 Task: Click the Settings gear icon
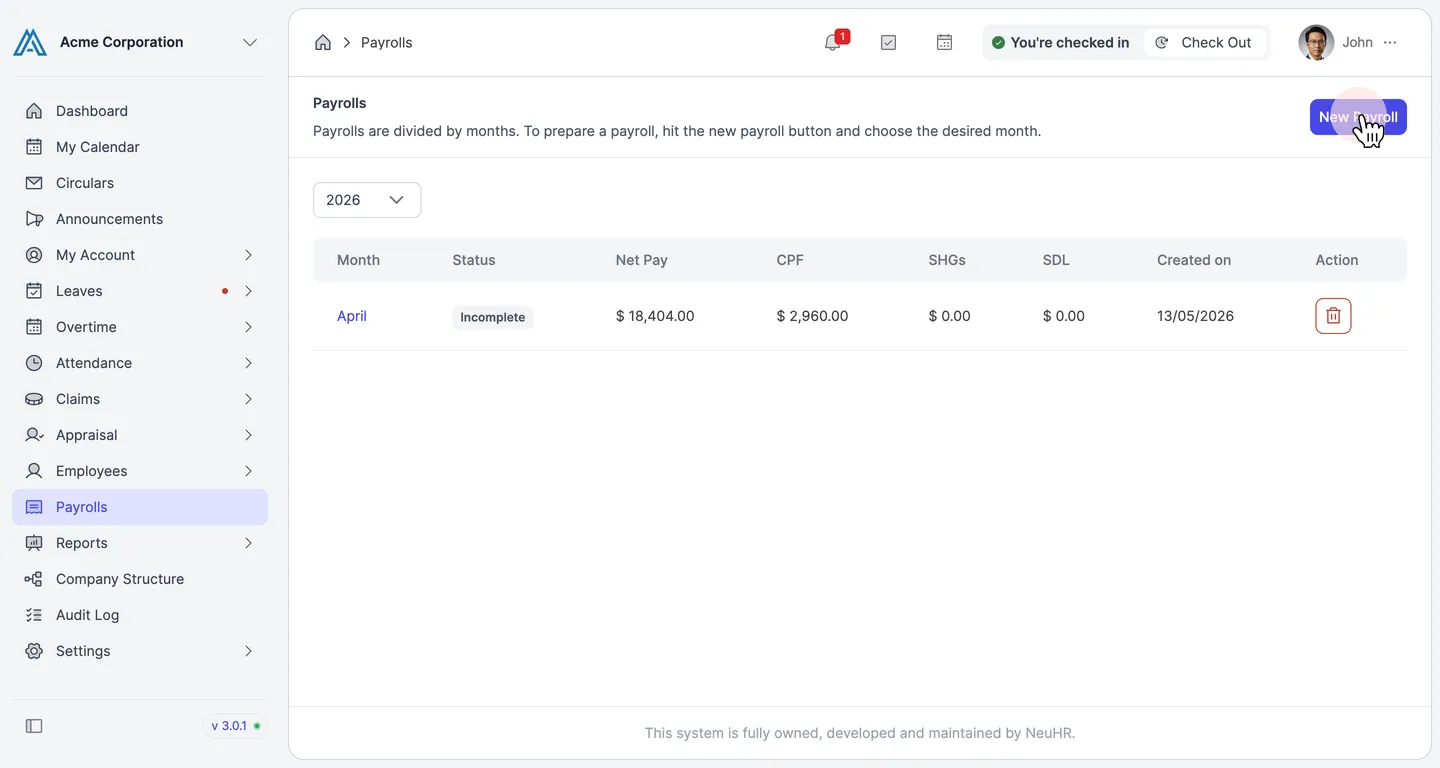[34, 651]
